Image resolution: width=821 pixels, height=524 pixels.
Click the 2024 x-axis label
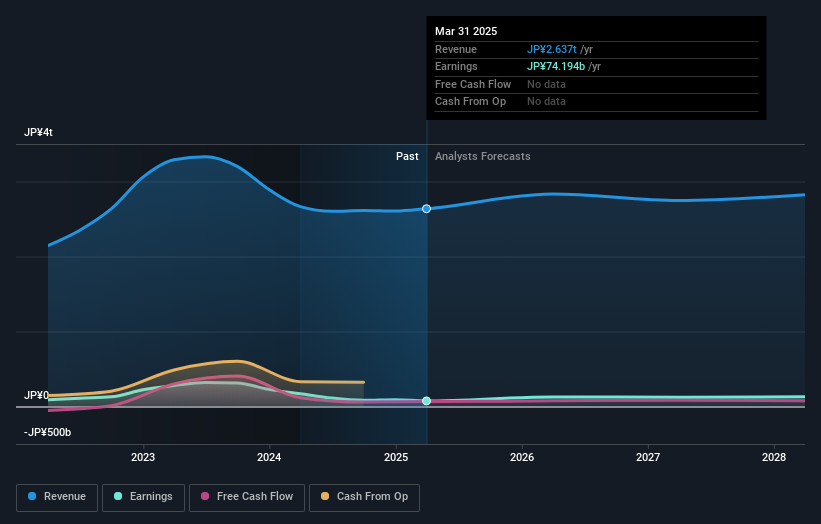coord(269,457)
